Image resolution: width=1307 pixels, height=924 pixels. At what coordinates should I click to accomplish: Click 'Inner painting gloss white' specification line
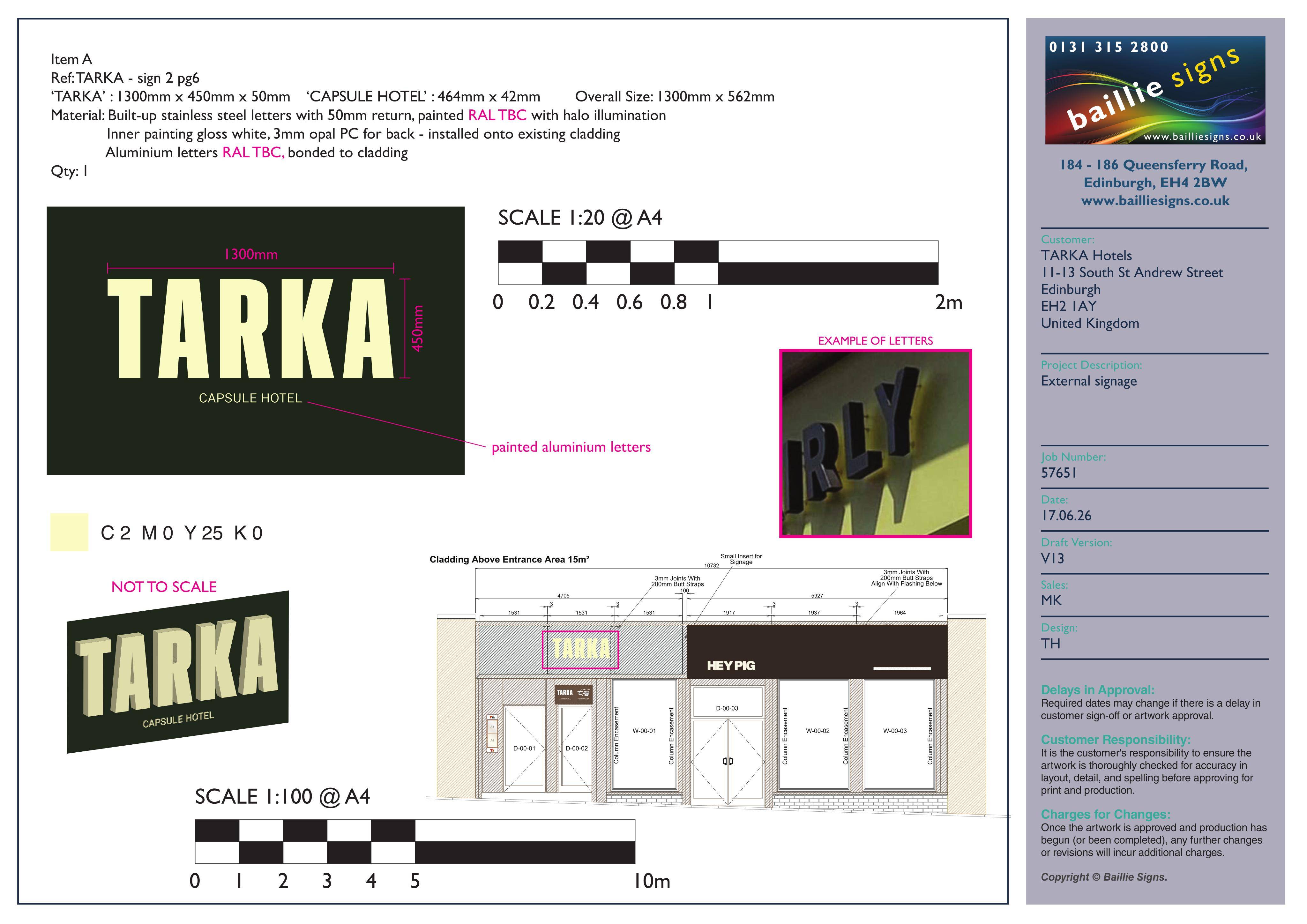363,134
